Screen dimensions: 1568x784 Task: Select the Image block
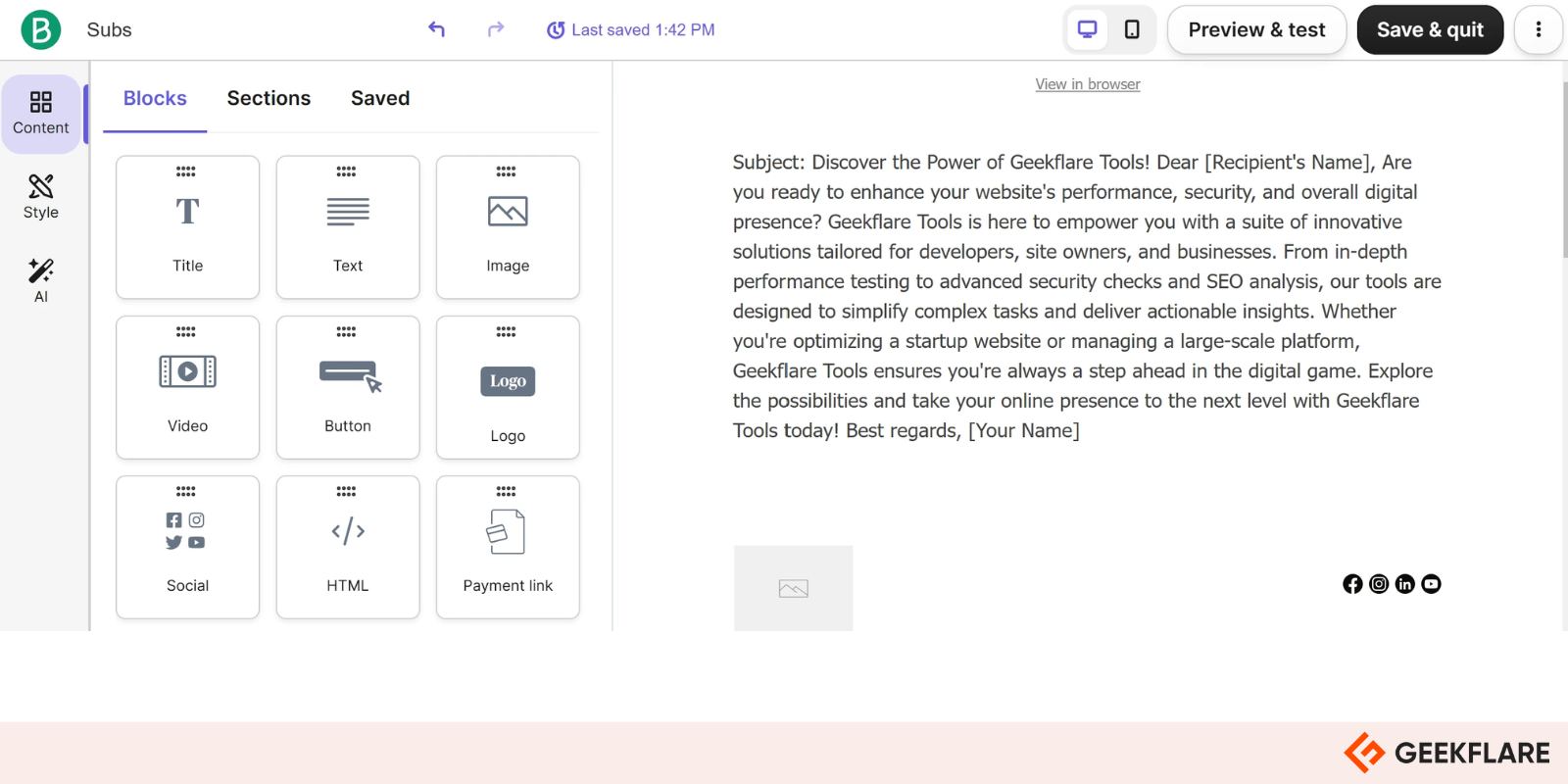pos(508,227)
